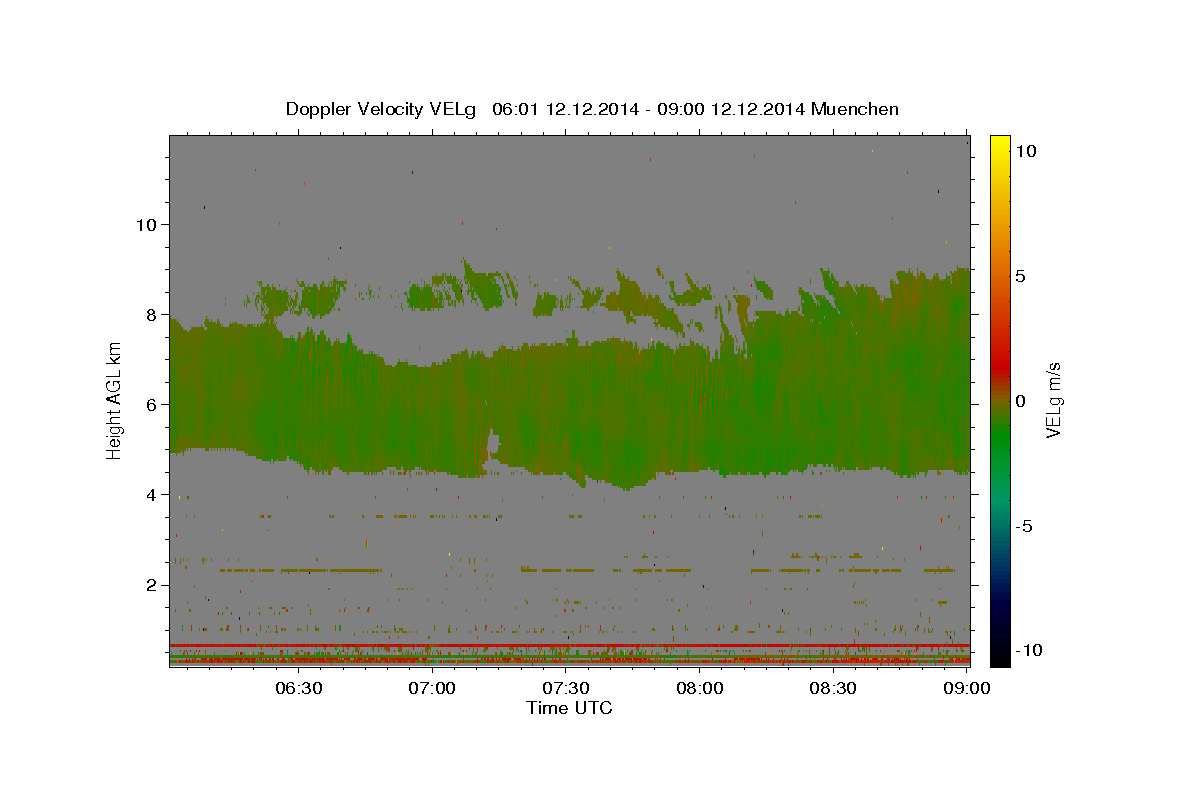Click the 07:30 time tick label
Viewport: 1200px width, 800px height.
pyautogui.click(x=566, y=688)
